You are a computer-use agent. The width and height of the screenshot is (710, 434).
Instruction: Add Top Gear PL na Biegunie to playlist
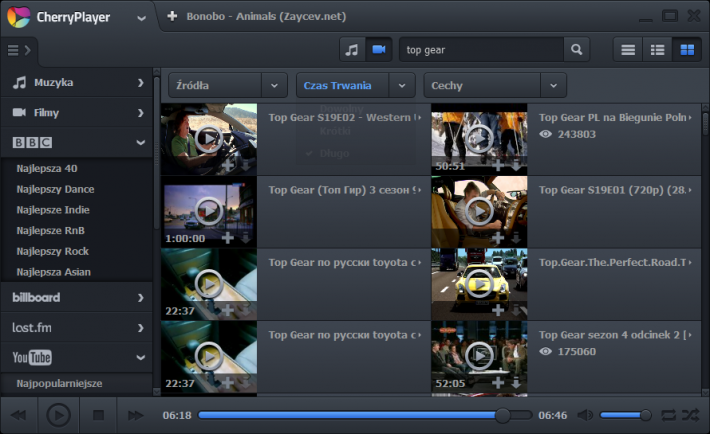(x=498, y=165)
